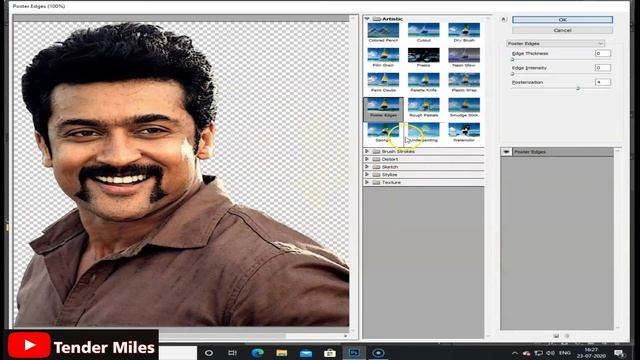Click the delete effect layer icon

567,336
